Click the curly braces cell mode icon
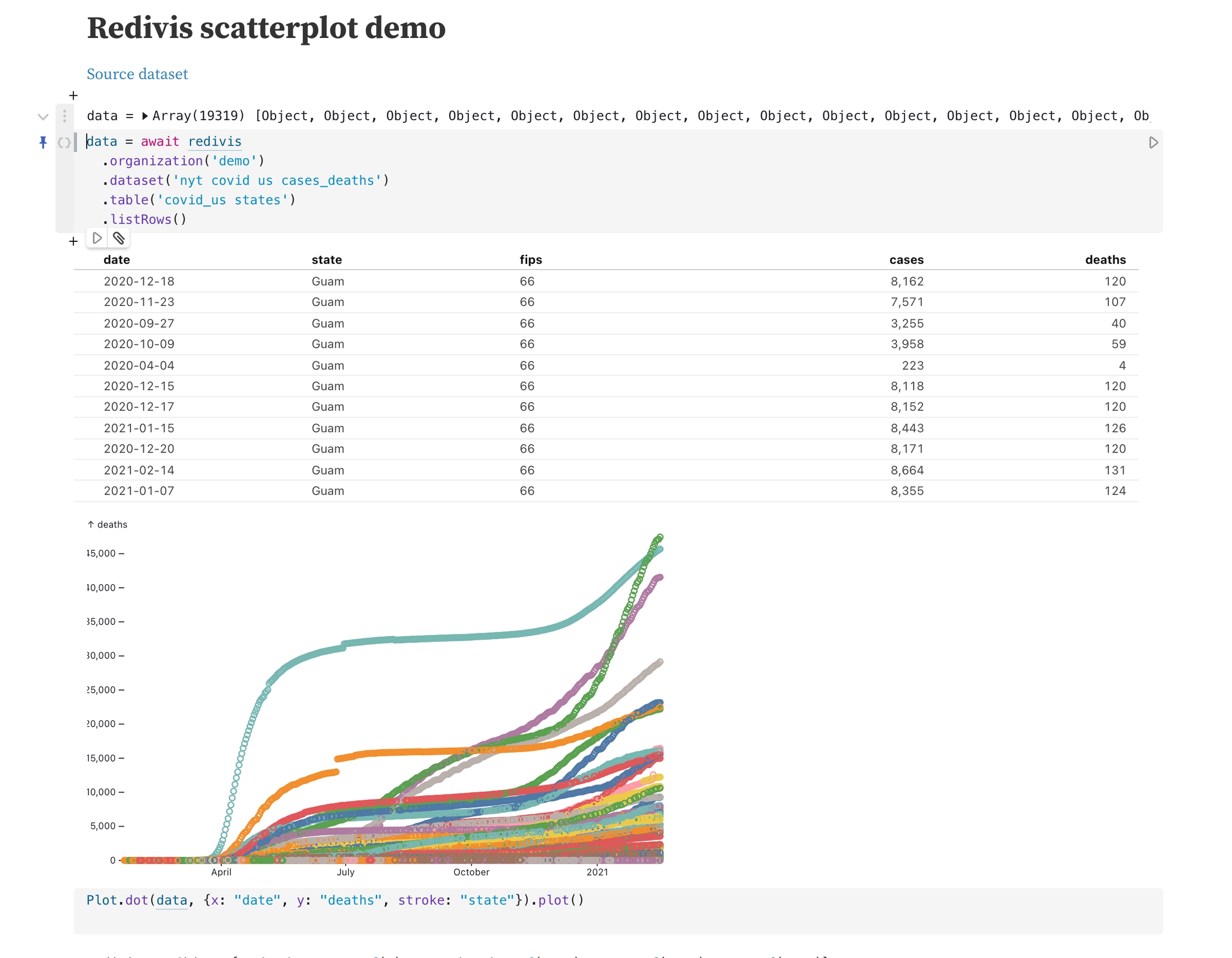This screenshot has height=958, width=1232. (x=64, y=143)
